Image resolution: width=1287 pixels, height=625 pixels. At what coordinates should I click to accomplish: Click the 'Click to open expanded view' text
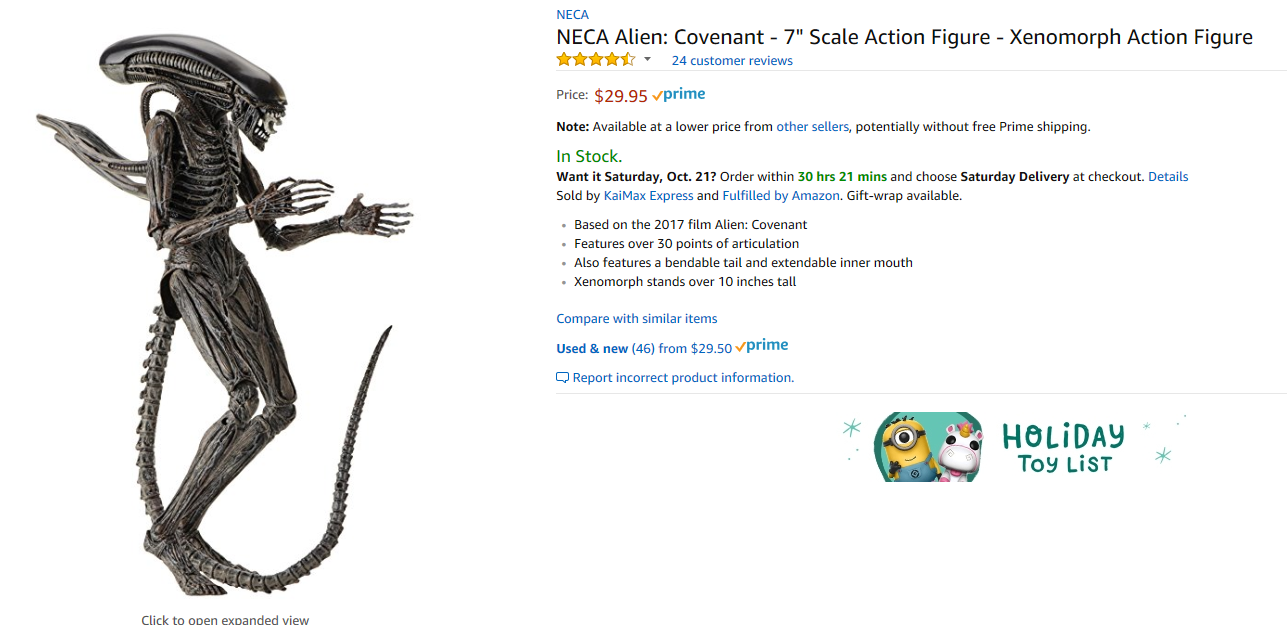pyautogui.click(x=225, y=619)
